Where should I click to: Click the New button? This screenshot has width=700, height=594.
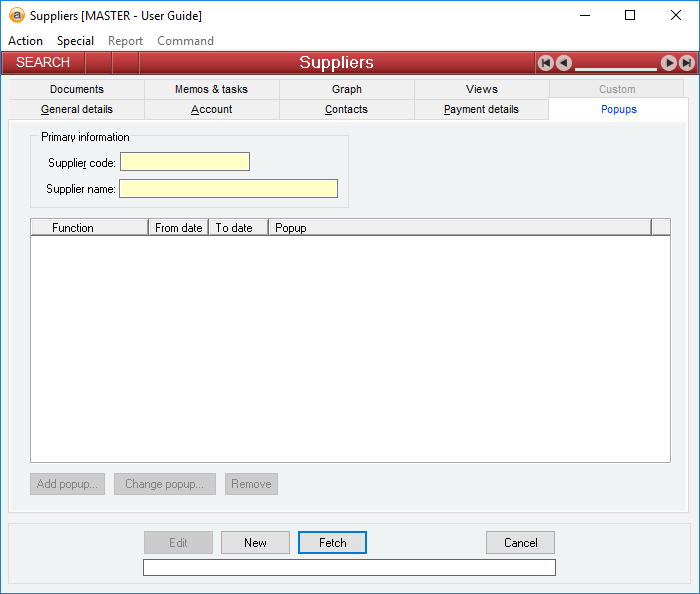255,543
